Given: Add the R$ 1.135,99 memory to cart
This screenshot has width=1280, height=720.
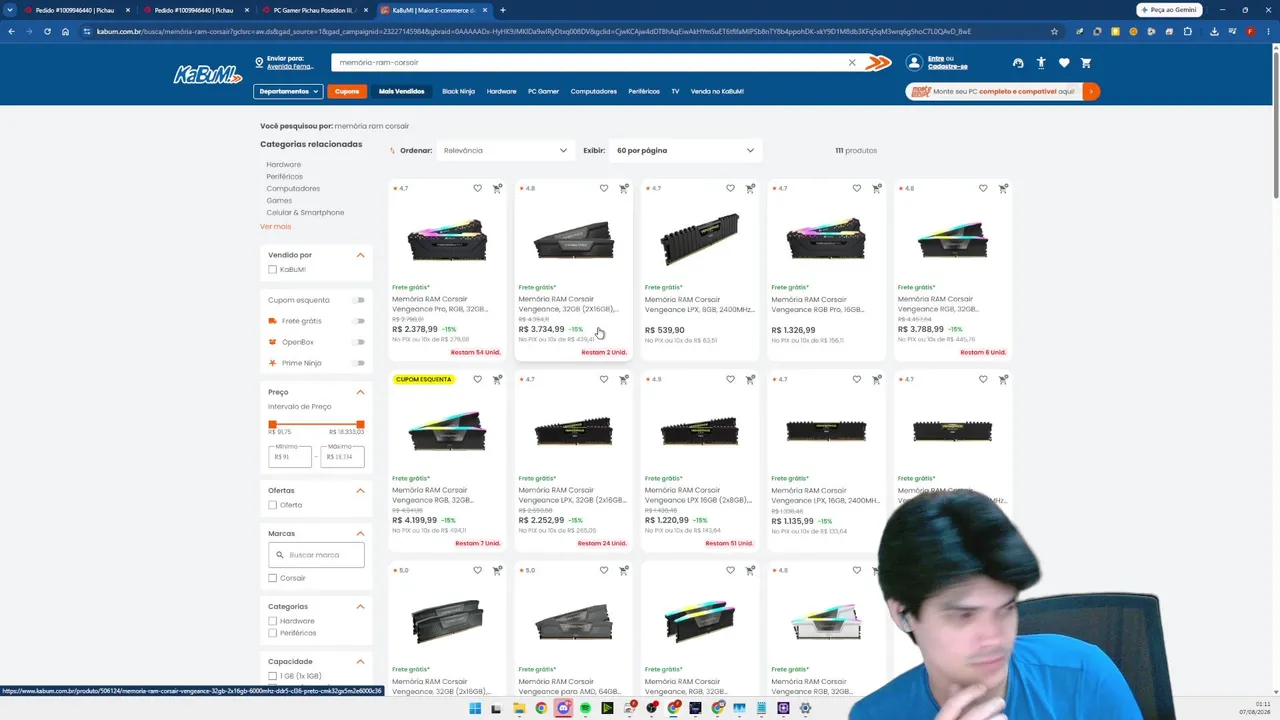Looking at the screenshot, I should coord(877,379).
